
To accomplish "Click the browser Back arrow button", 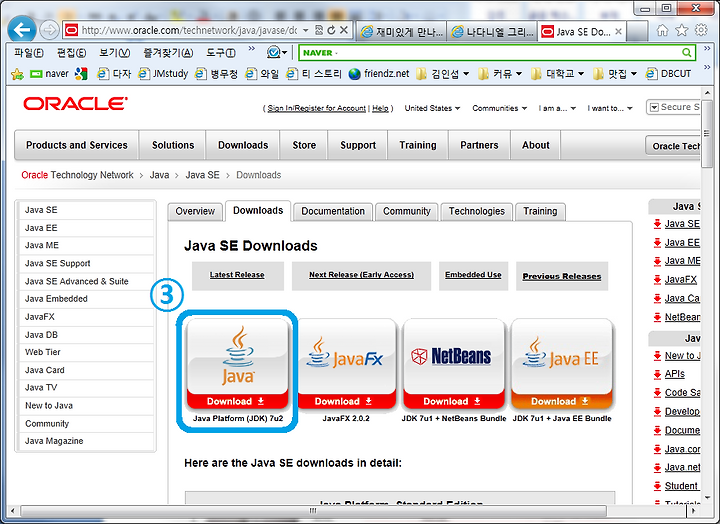I will point(22,30).
